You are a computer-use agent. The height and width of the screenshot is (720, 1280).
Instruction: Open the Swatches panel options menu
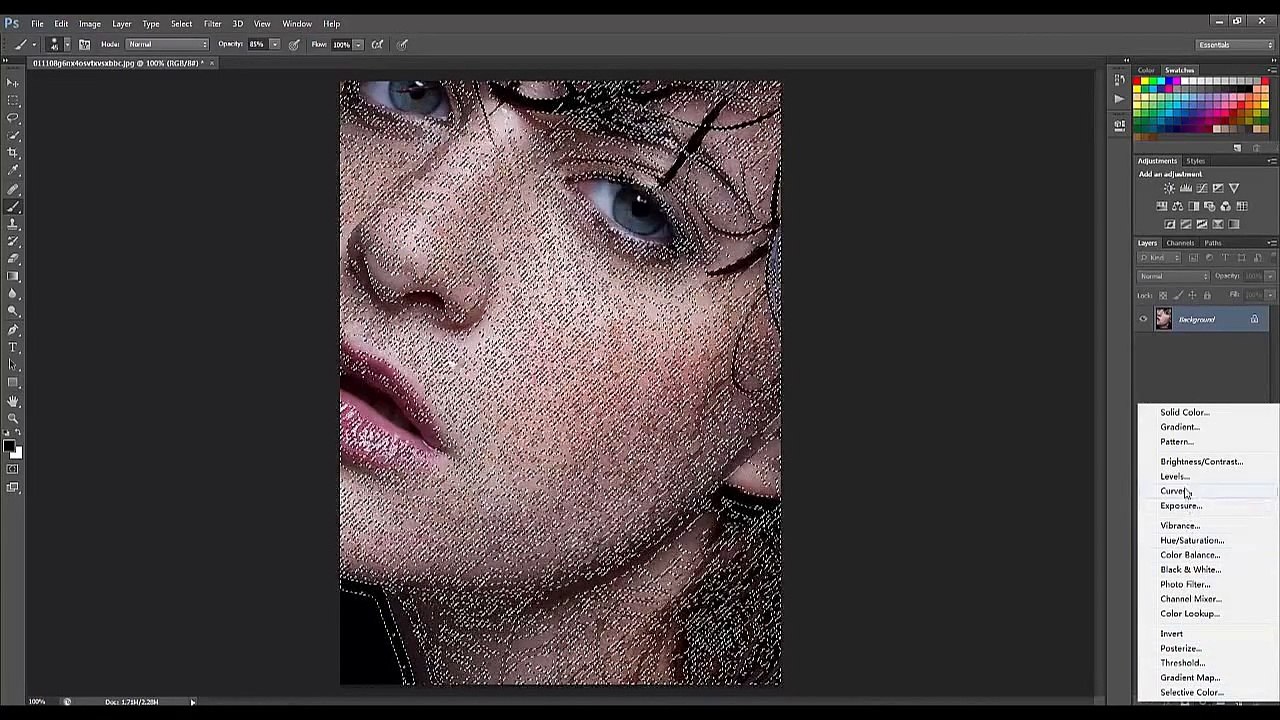1272,70
